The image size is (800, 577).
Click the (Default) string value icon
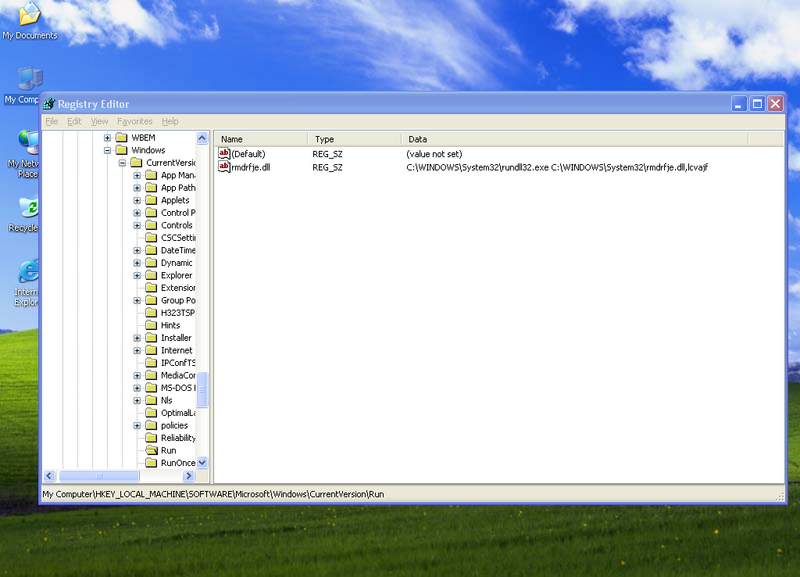(x=224, y=154)
